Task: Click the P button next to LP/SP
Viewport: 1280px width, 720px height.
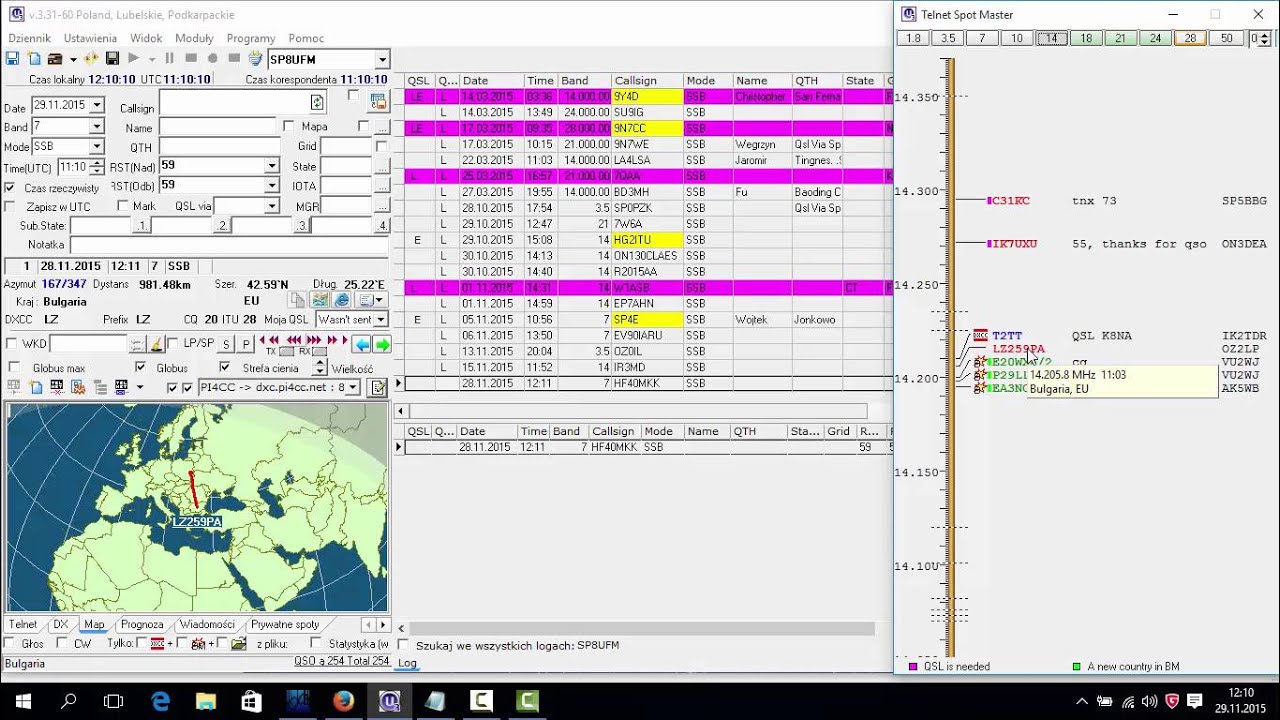Action: coord(246,344)
